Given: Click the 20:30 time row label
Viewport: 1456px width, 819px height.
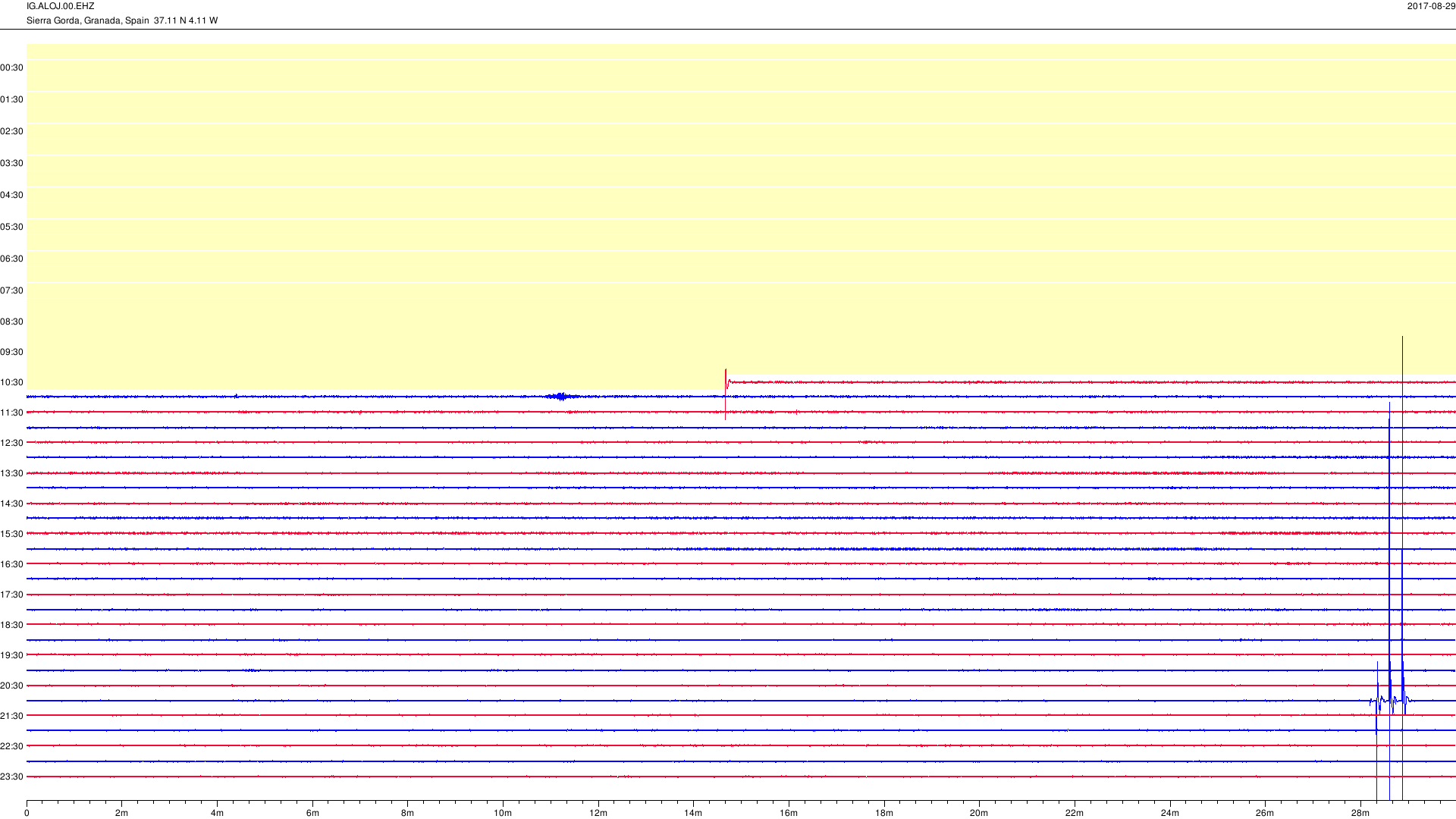Looking at the screenshot, I should tap(11, 686).
